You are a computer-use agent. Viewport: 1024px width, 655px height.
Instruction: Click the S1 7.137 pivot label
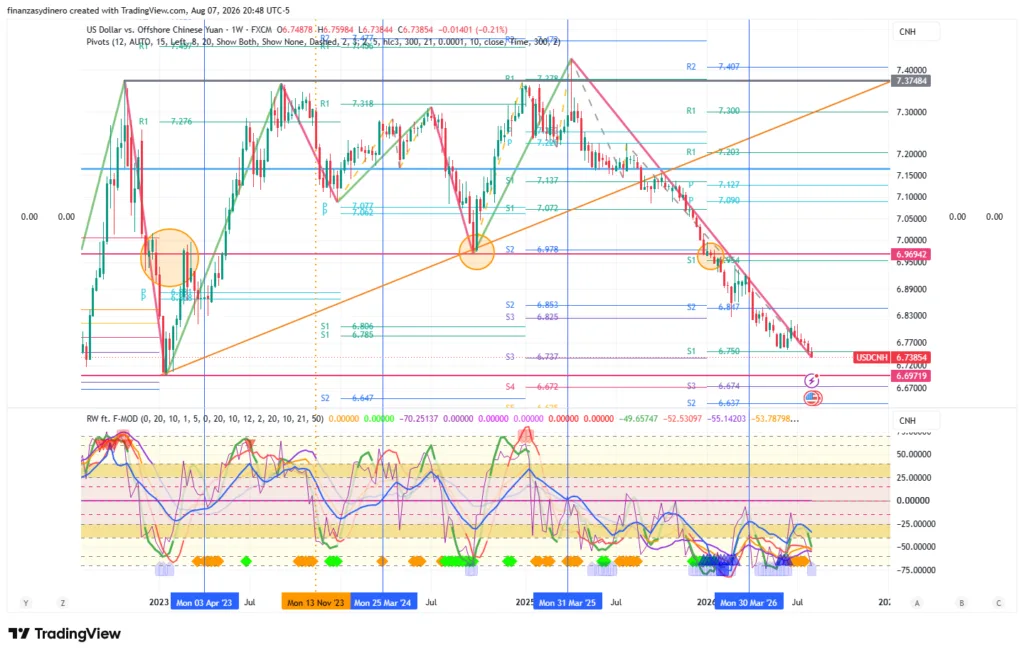point(532,181)
